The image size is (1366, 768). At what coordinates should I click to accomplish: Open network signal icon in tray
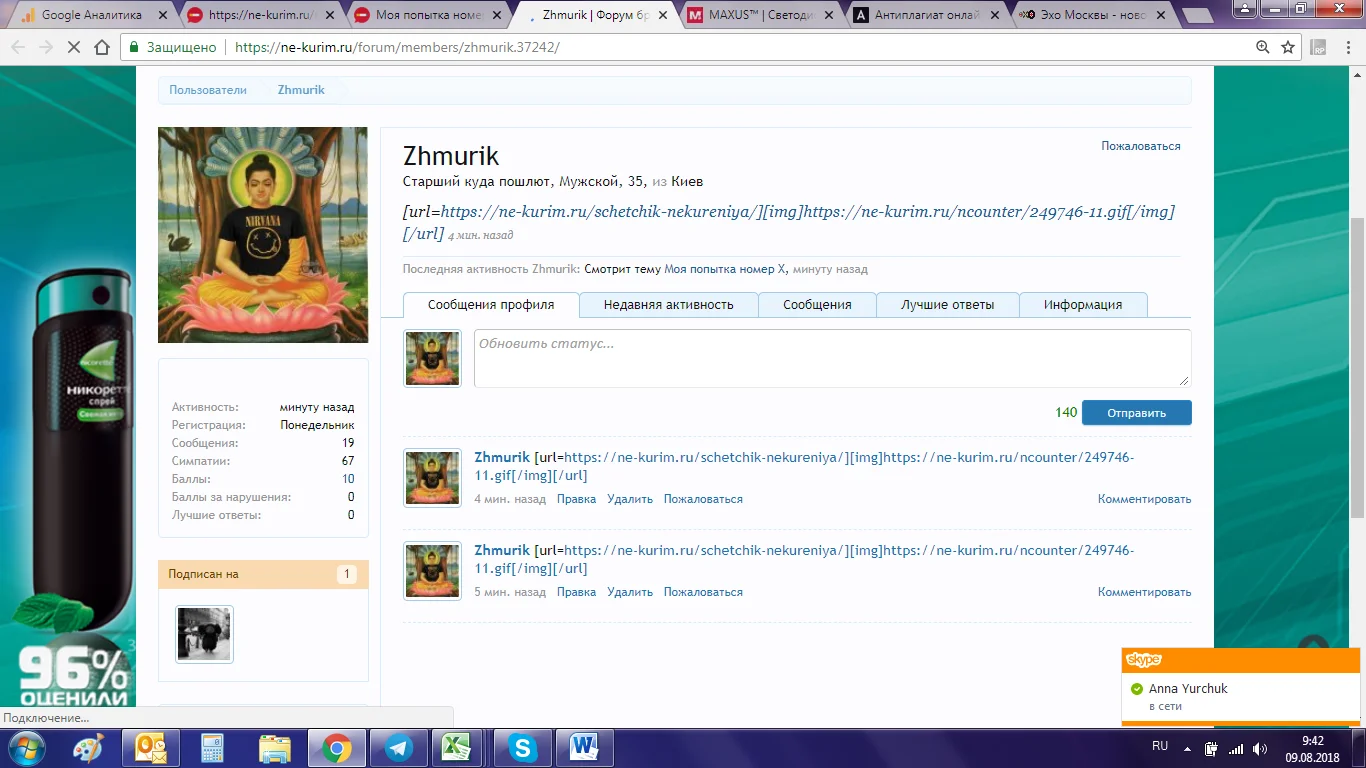(1236, 748)
